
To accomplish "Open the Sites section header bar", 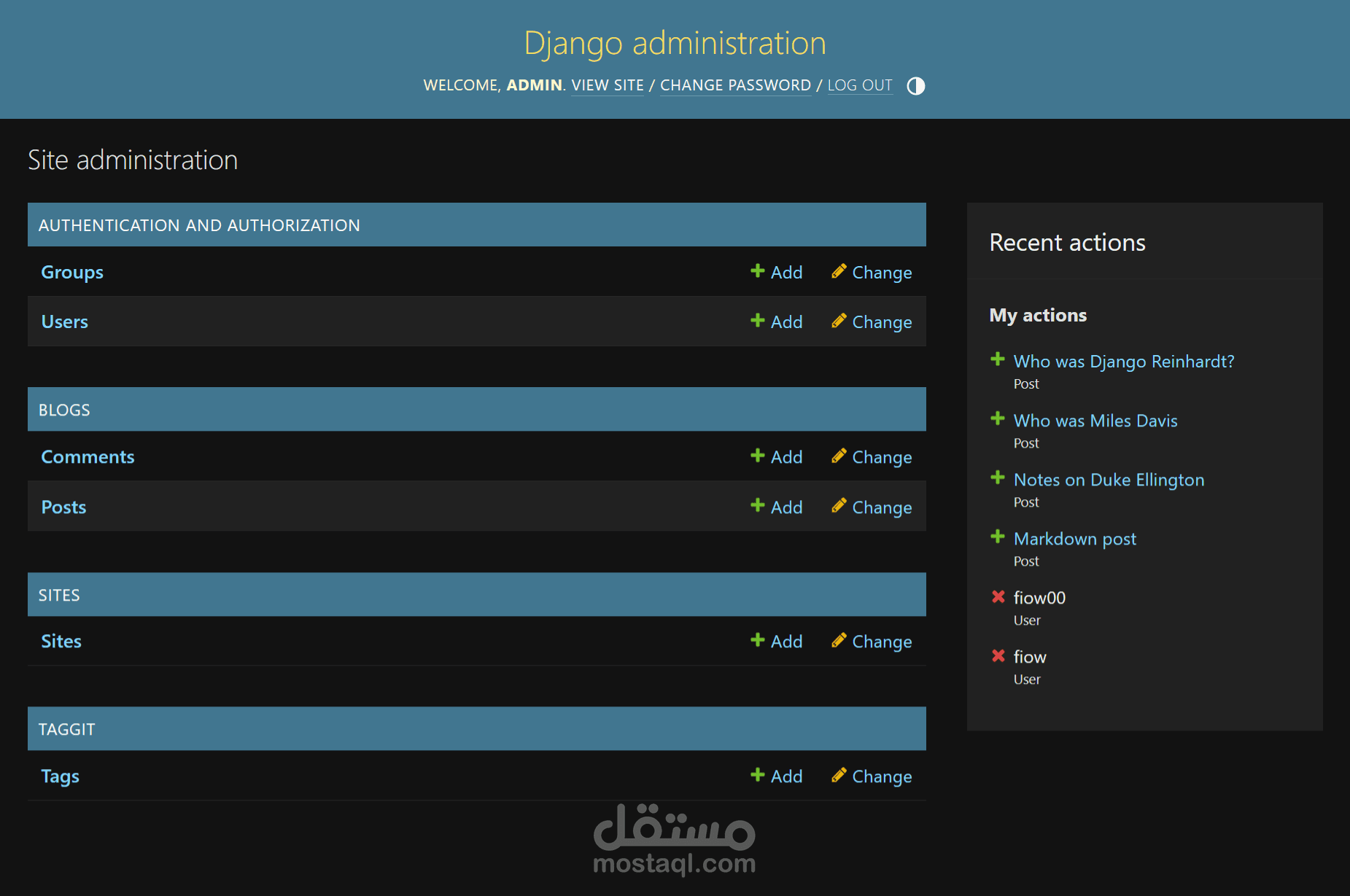I will point(477,595).
